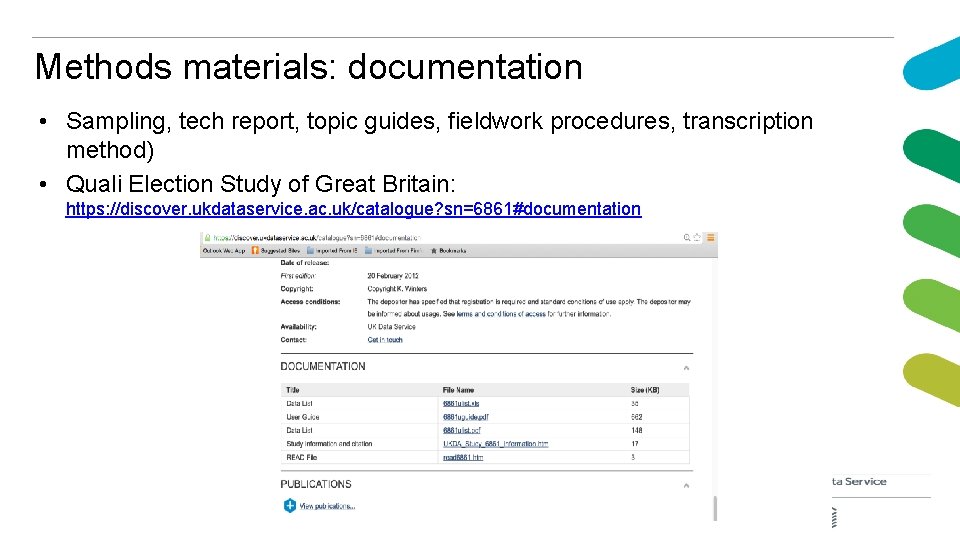Click the blue plus View publications icon
The height and width of the screenshot is (540, 960).
(x=290, y=506)
